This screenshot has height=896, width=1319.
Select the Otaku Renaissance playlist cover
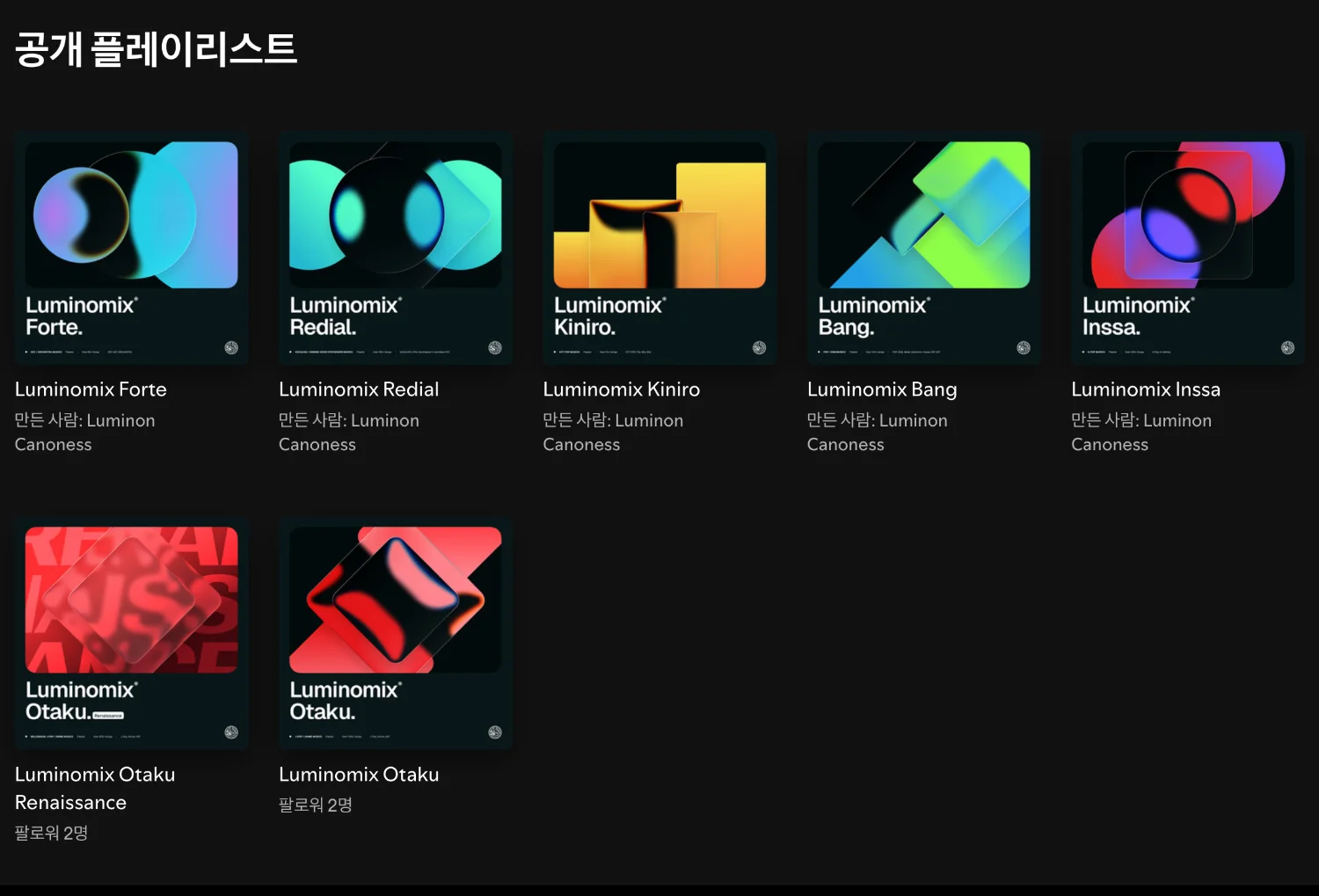[131, 632]
